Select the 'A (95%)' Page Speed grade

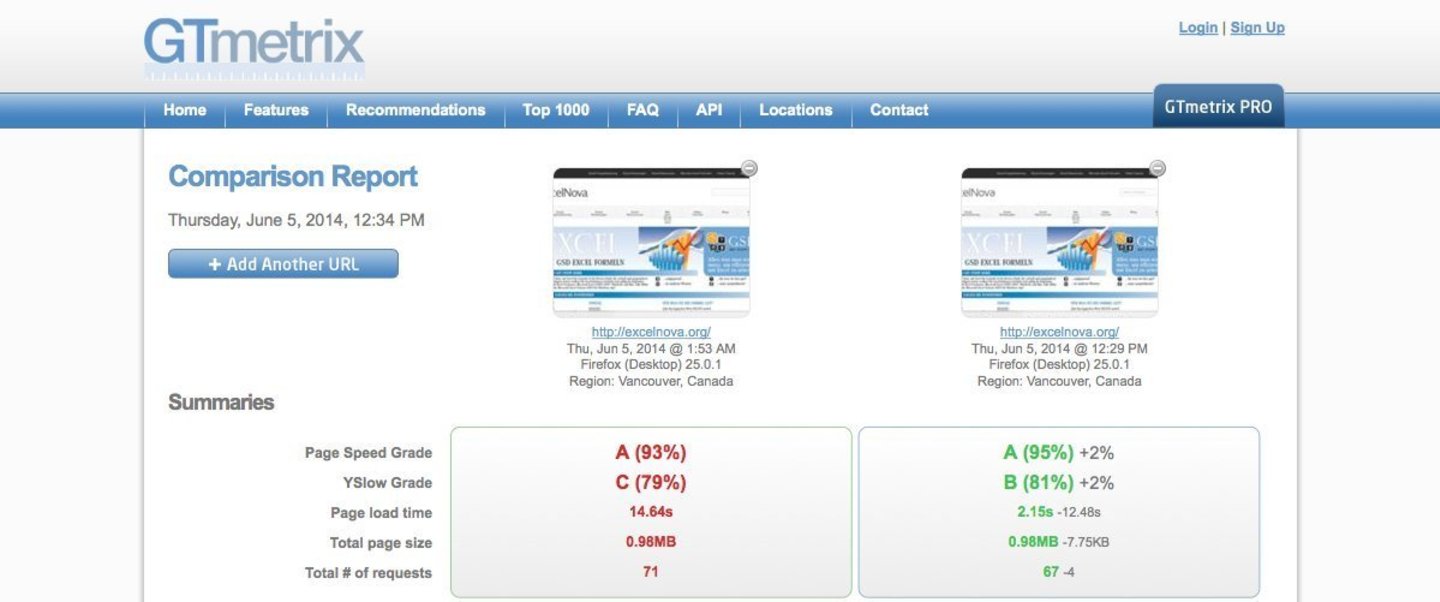coord(1039,453)
